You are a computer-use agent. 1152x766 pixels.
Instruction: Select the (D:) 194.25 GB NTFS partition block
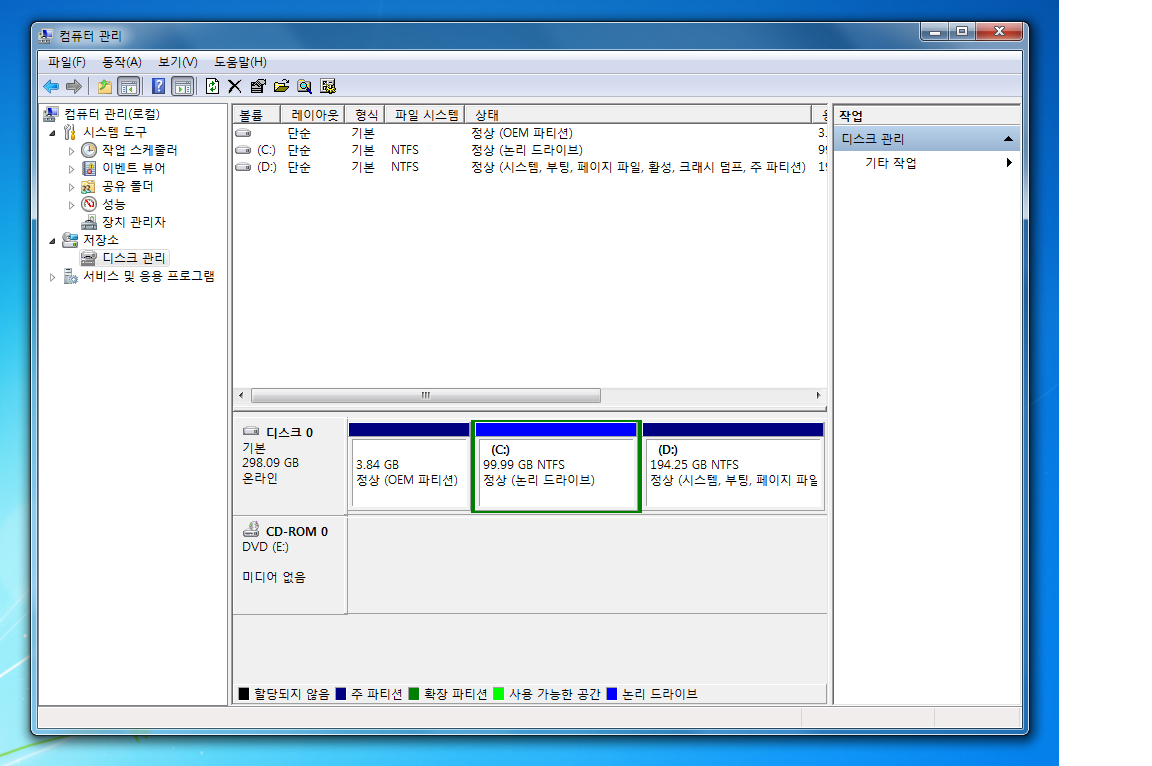click(733, 466)
